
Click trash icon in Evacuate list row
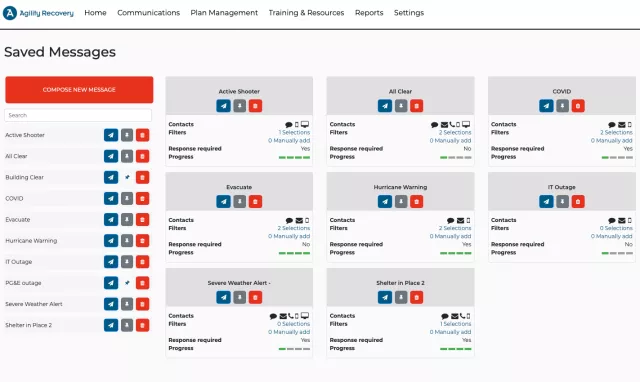(x=142, y=220)
